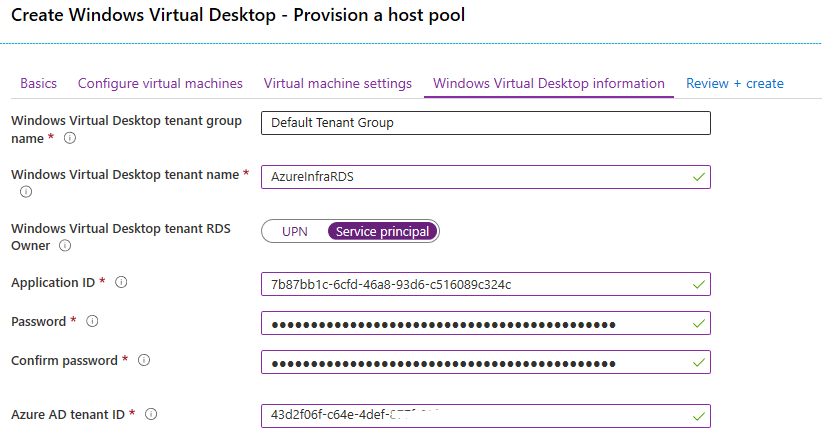Show info tooltip for Application ID
827x443 pixels.
coord(121,283)
